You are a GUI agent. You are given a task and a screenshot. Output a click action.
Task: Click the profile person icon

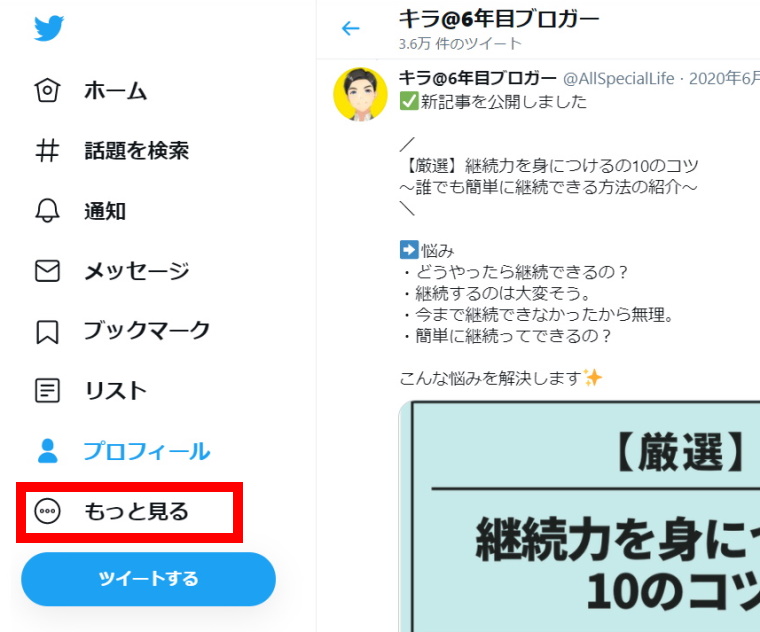click(48, 451)
